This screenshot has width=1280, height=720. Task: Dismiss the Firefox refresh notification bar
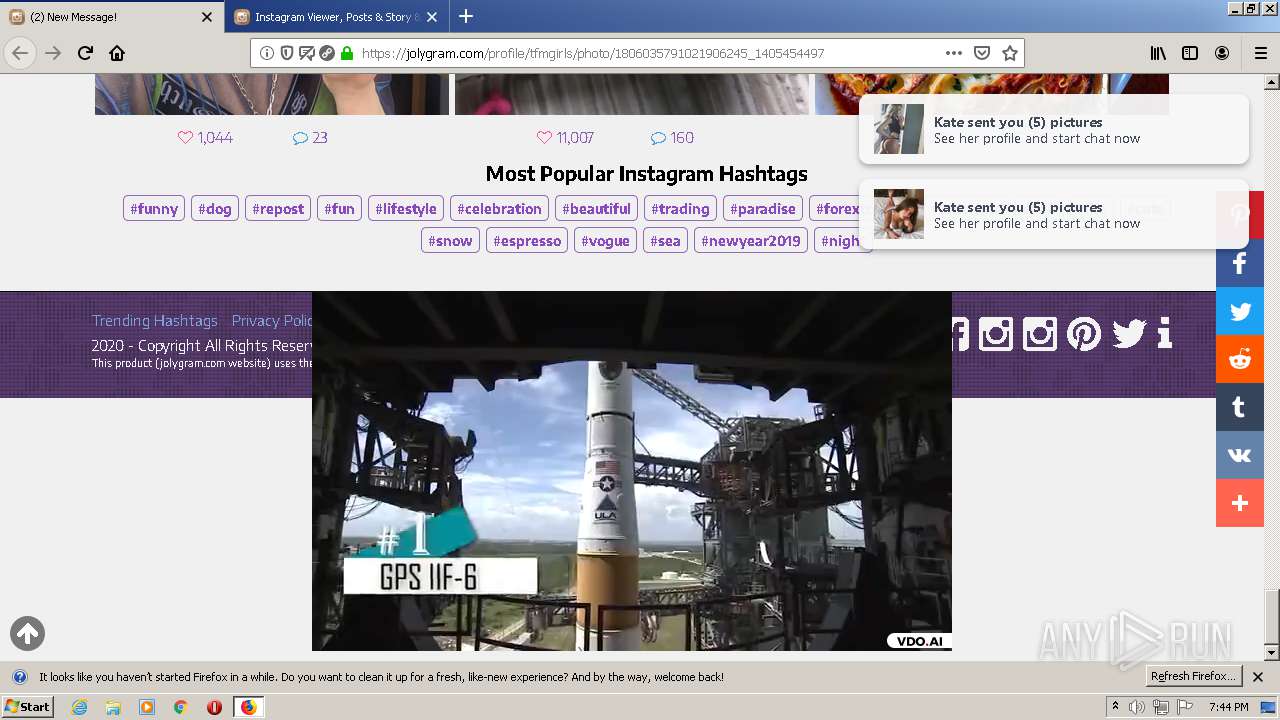1258,677
